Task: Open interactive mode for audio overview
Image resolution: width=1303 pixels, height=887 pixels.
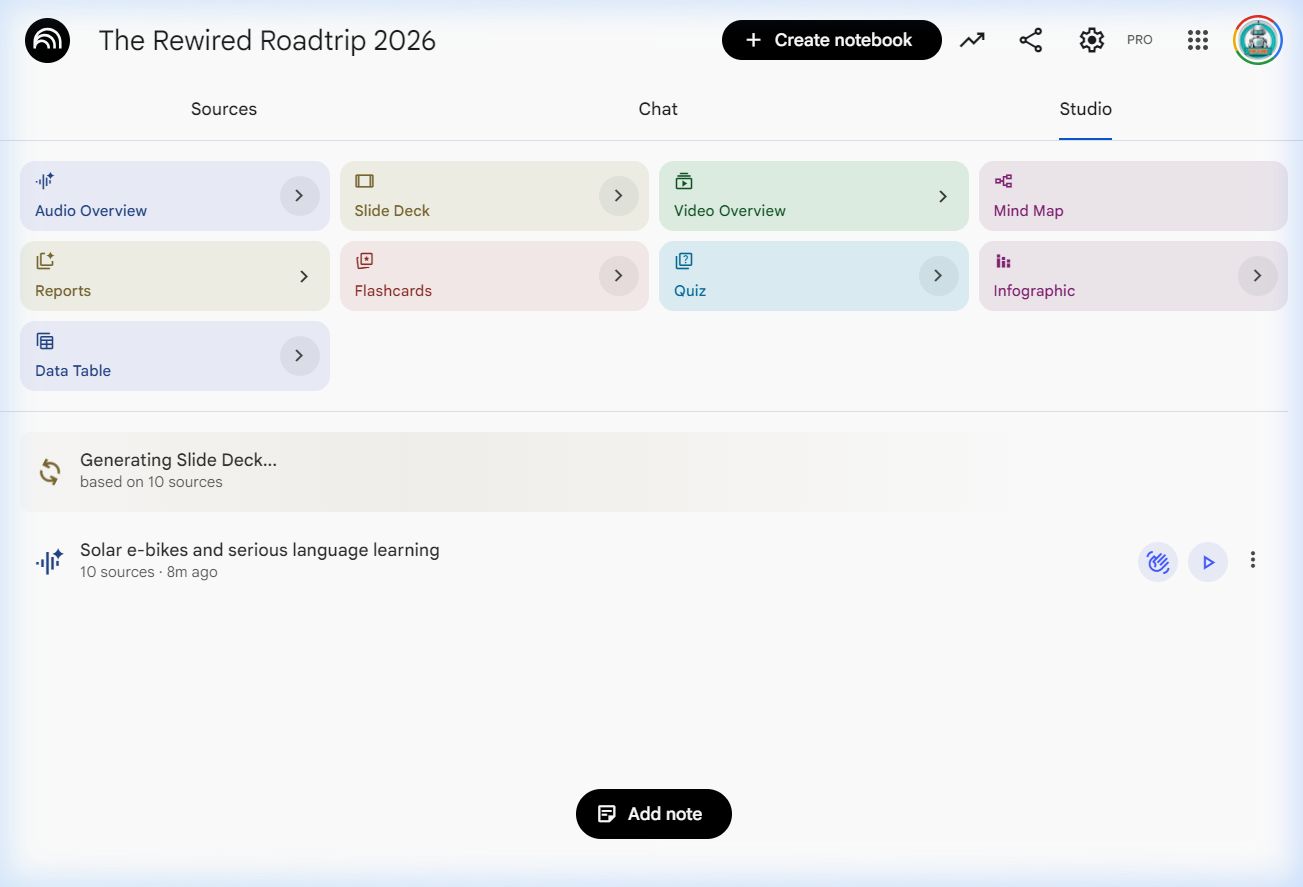Action: 1157,562
